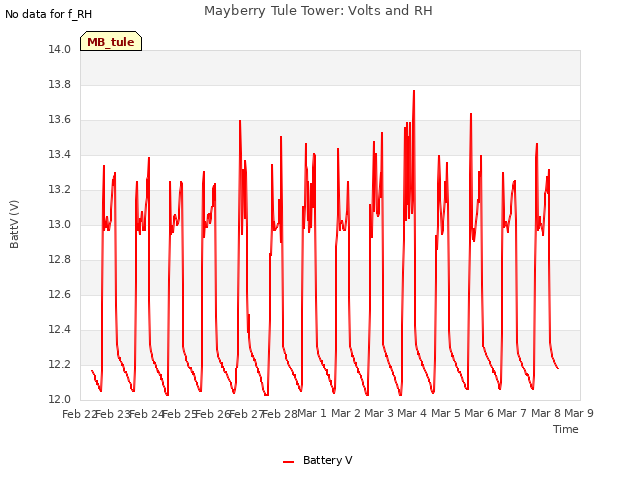
Task: Click the Mar 8 x-axis date label
Action: click(x=546, y=413)
